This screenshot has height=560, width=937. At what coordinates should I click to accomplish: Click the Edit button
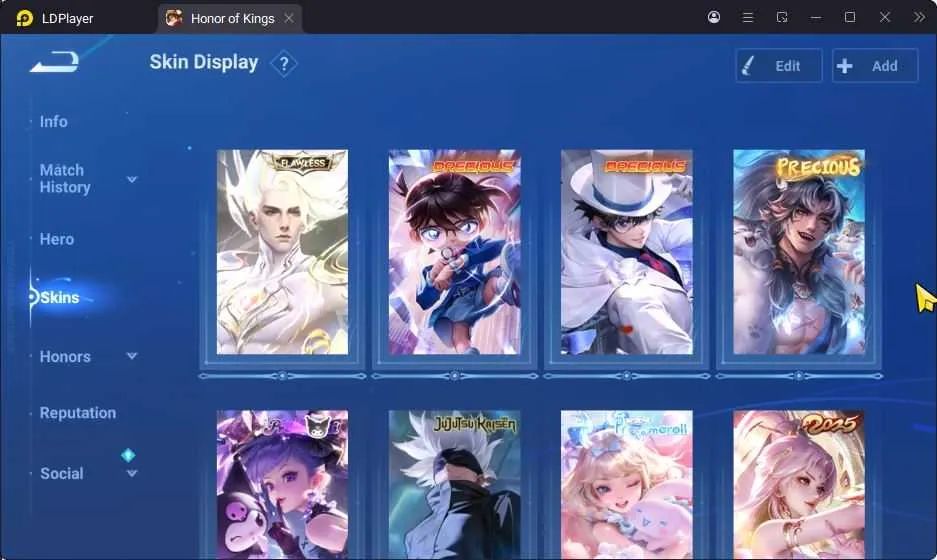pyautogui.click(x=779, y=66)
